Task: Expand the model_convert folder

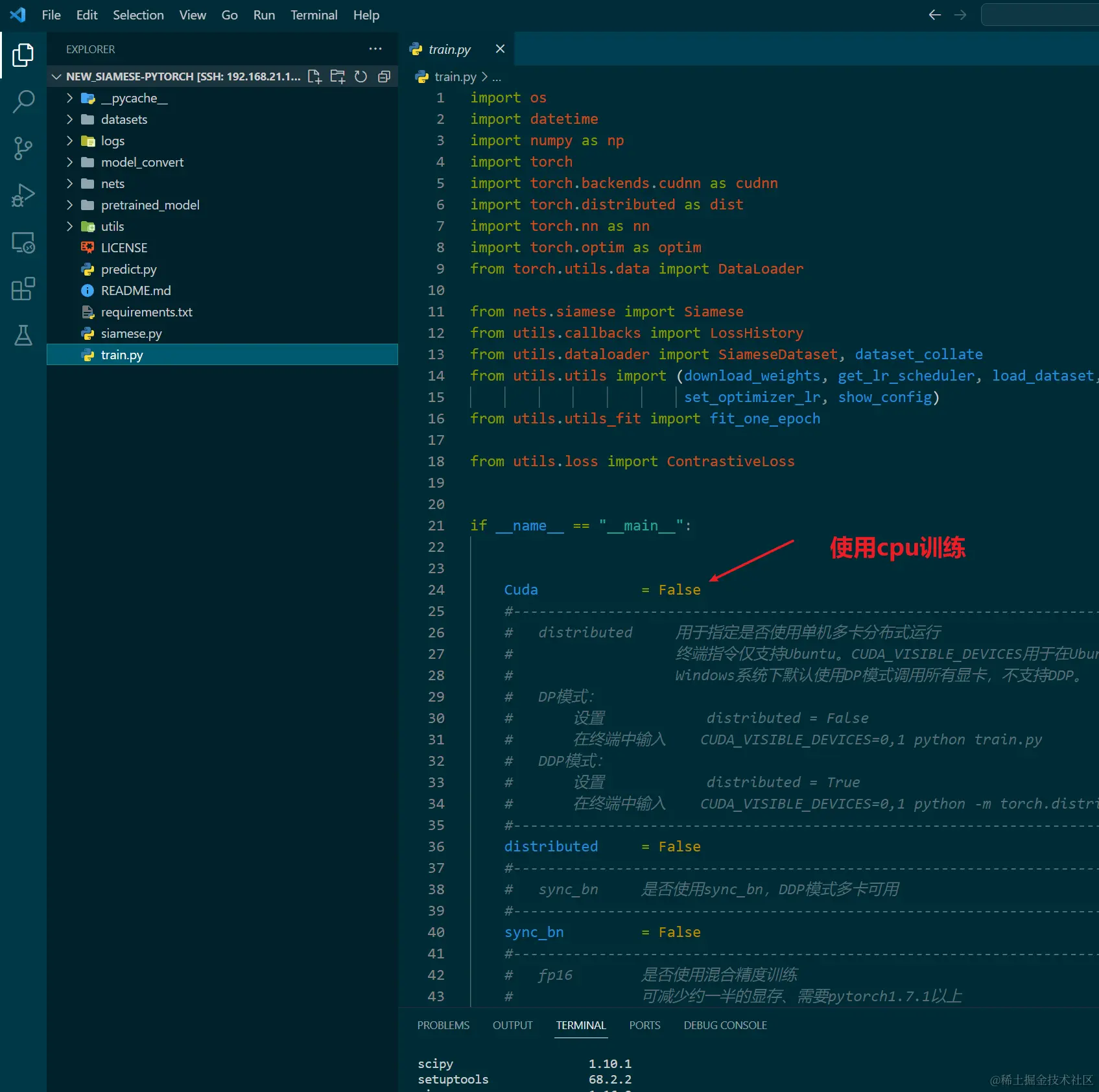Action: [70, 162]
